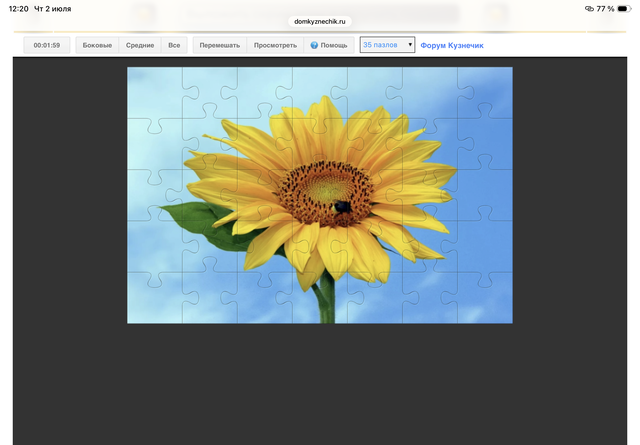Screen dimensions: 640x445
Task: Tap the date Чт 2 июля
Action: (x=53, y=9)
